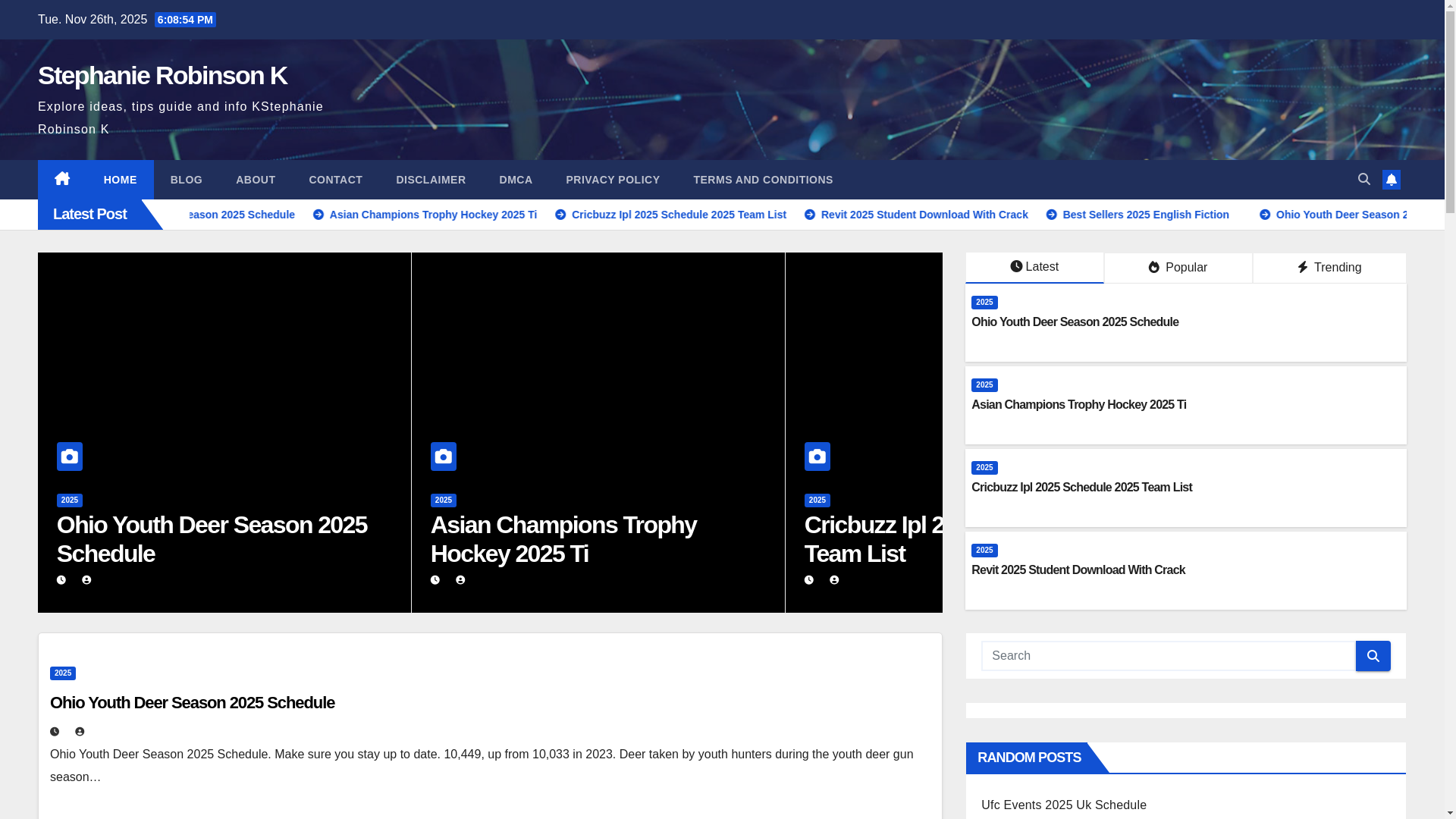
Task: Click the Stephanie Robinson K site title
Action: [162, 75]
